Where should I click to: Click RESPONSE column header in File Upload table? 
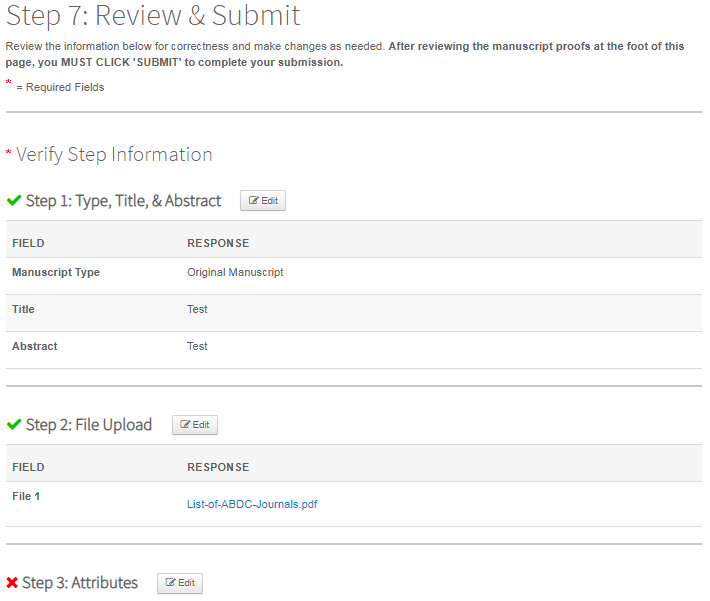point(218,467)
